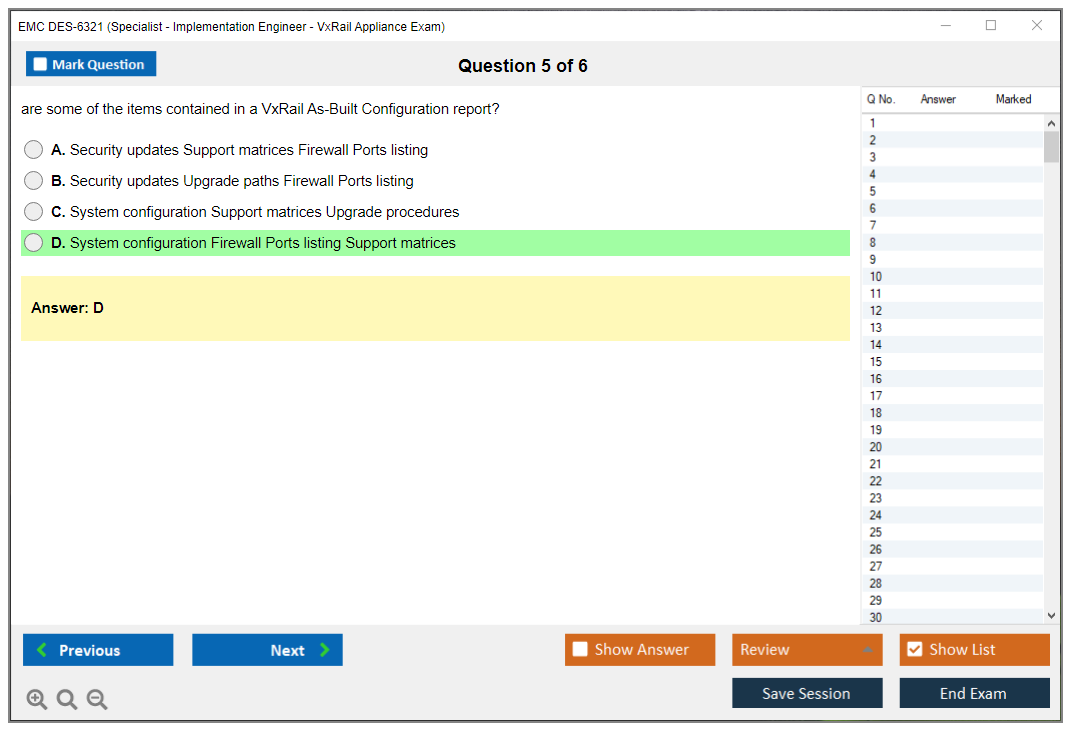Click the zoom in magnifier icon
This screenshot has width=1075, height=735.
(37, 700)
